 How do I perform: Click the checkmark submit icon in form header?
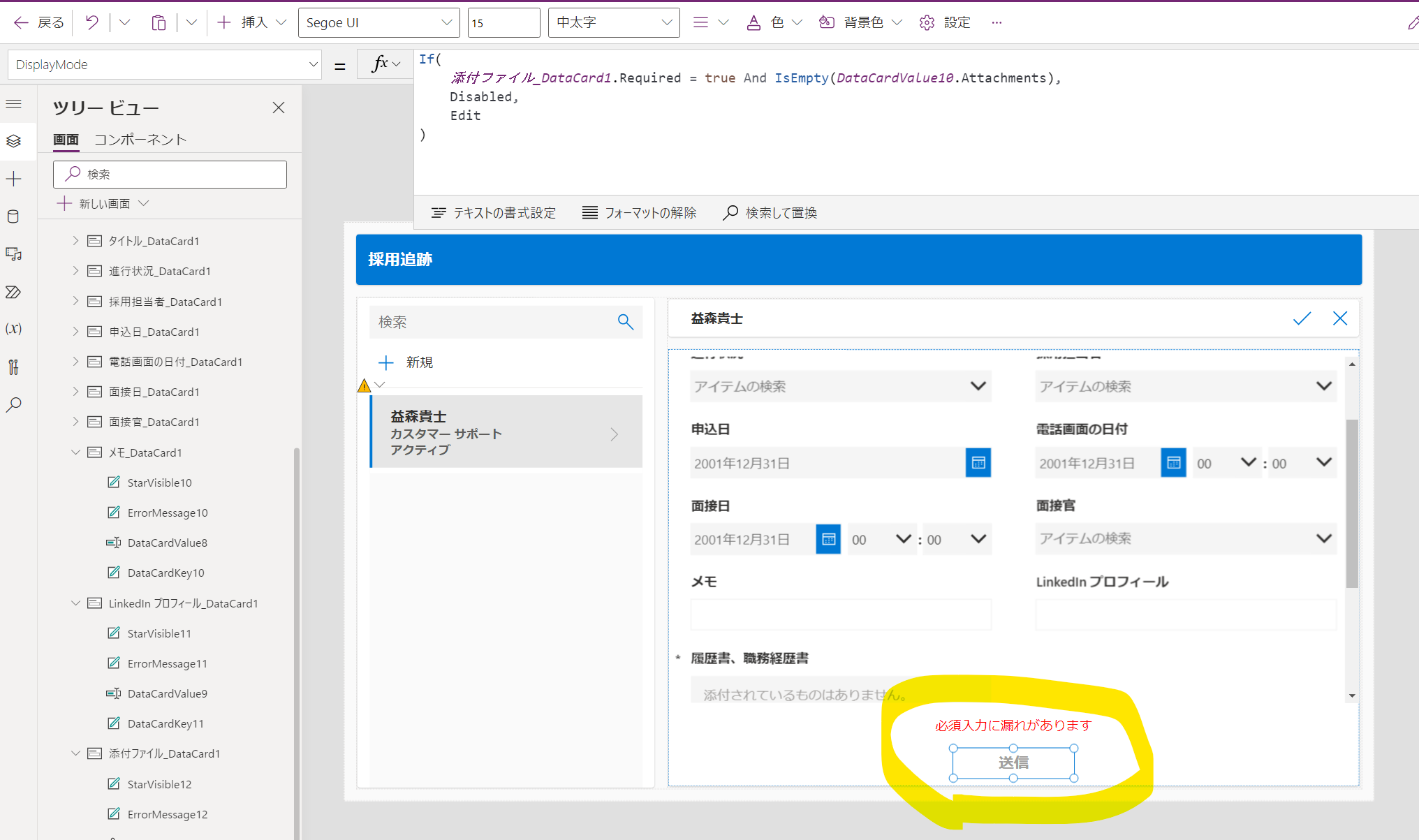1302,318
